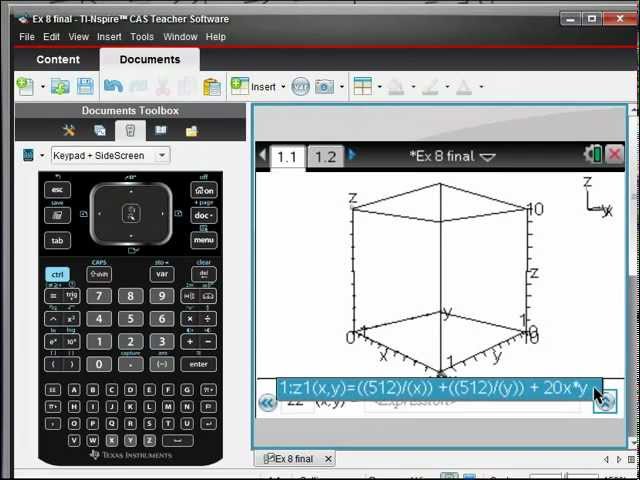Screen dimensions: 640x480
Task: Click the variables round toolbar icon
Action: click(300, 87)
